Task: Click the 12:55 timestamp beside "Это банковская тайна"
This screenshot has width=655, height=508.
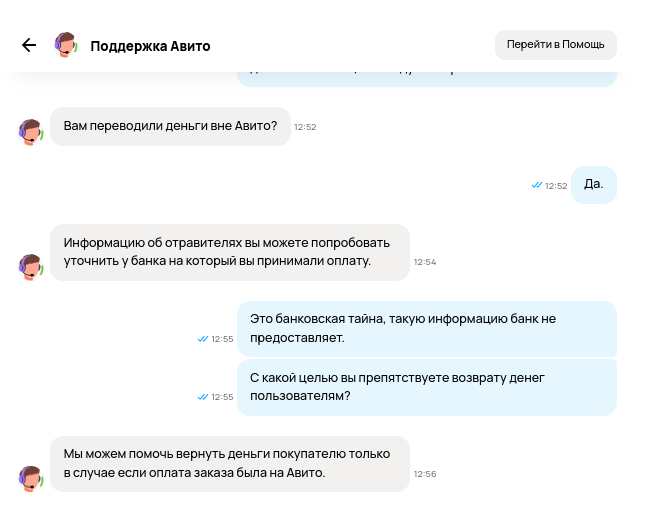Action: (x=222, y=339)
